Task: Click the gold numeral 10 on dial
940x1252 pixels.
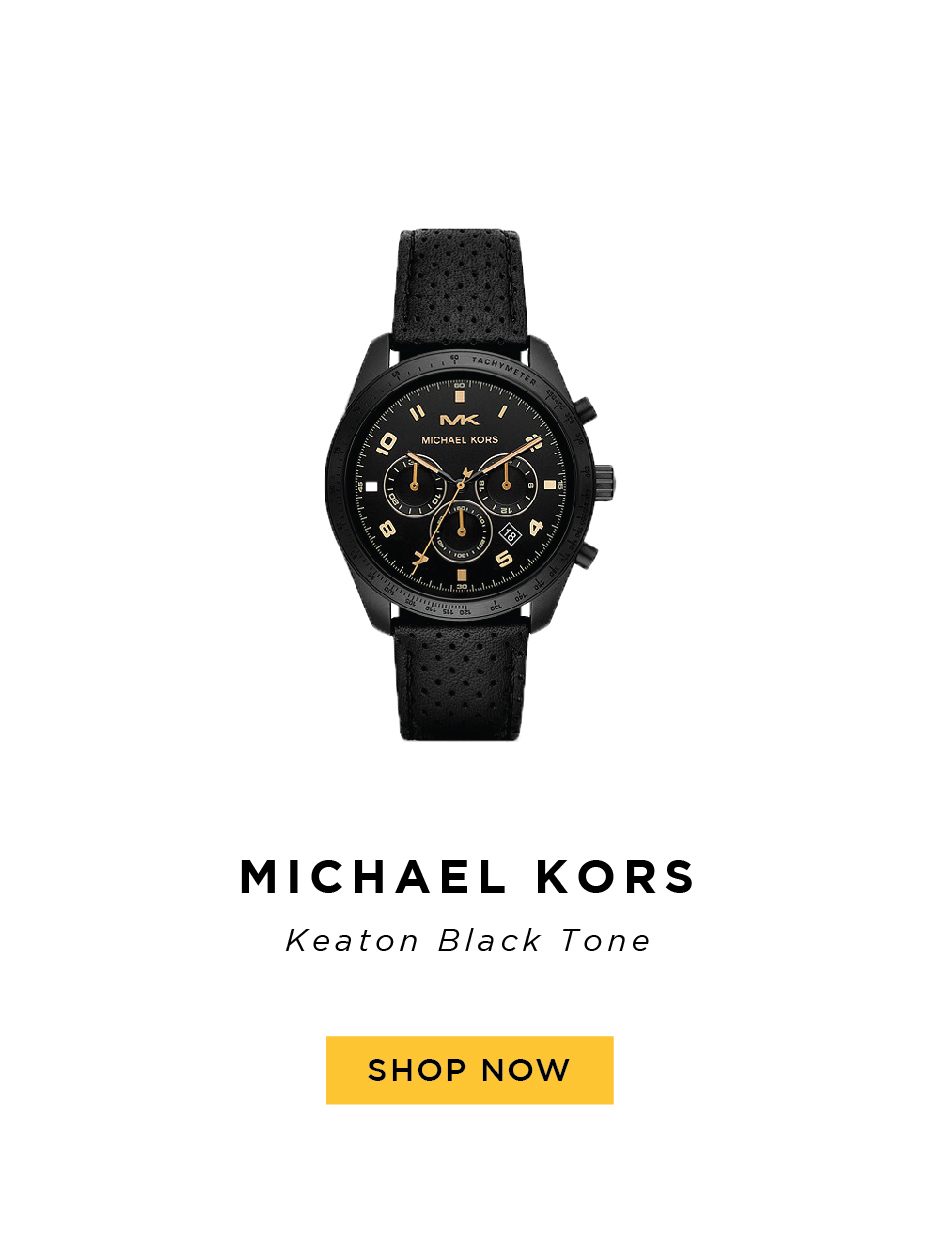Action: point(388,446)
